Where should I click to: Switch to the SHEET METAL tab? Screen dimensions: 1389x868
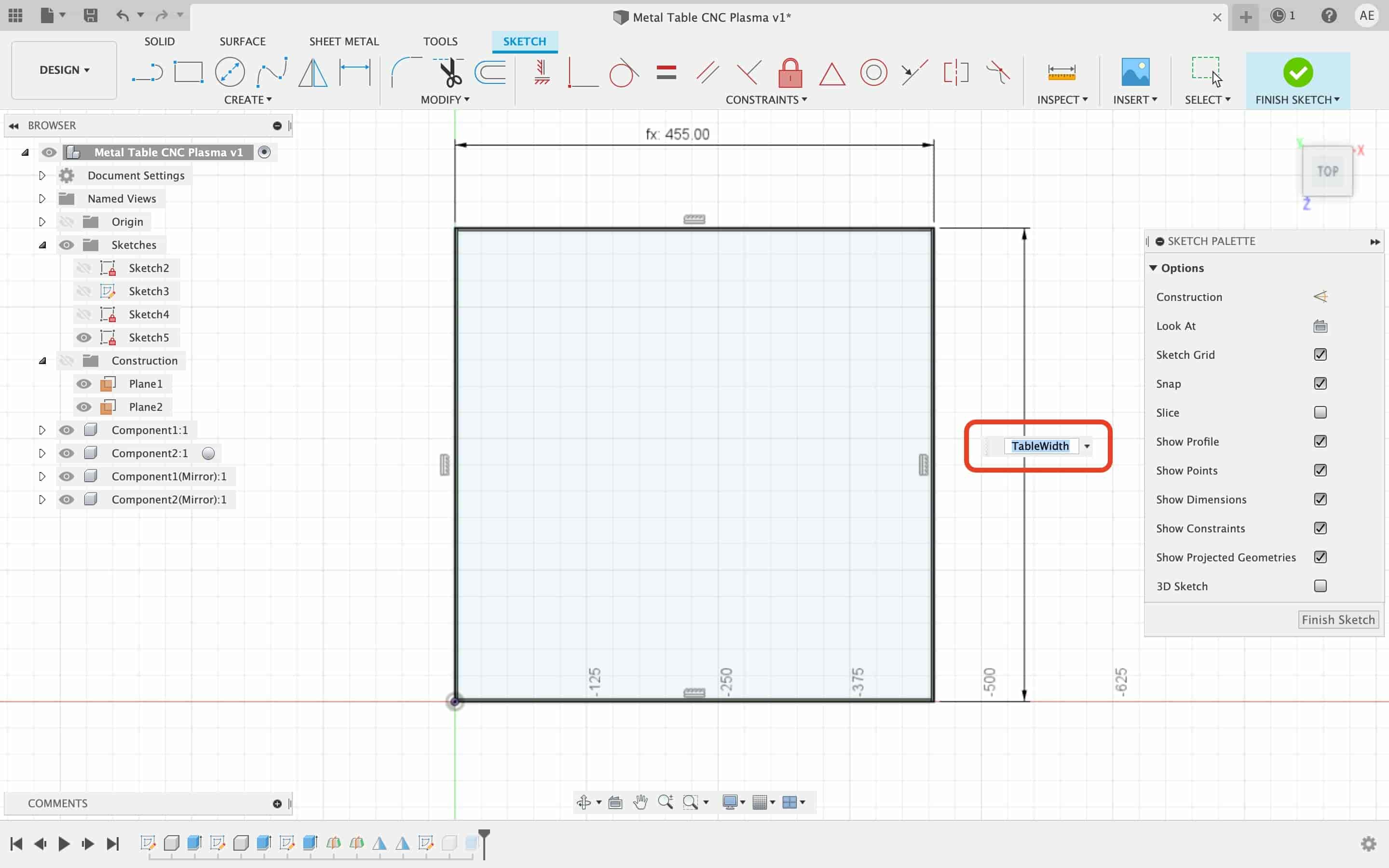[x=344, y=41]
